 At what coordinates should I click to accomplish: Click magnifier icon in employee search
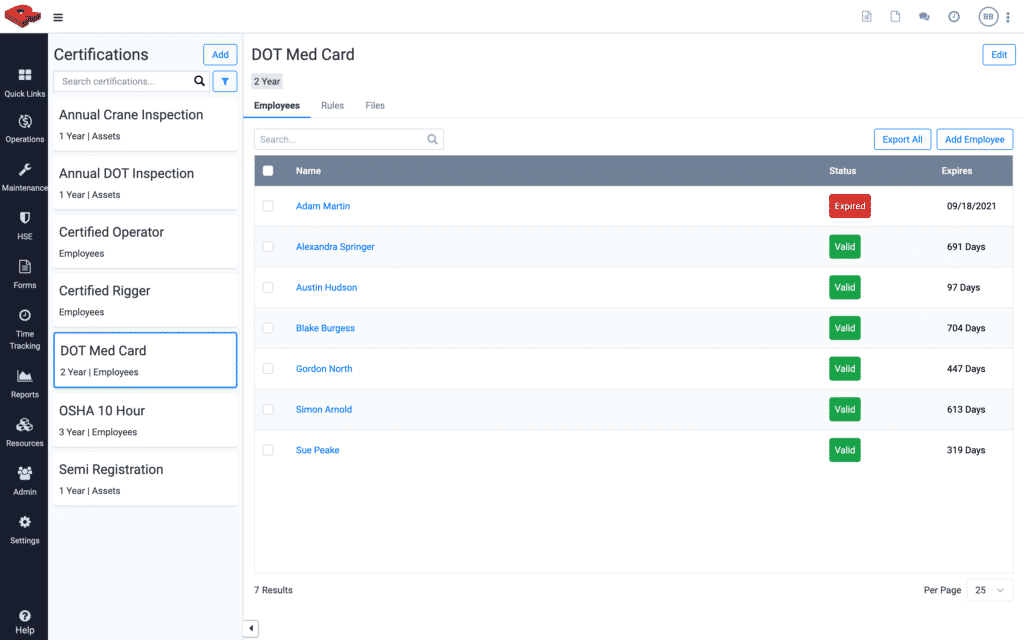tap(432, 139)
